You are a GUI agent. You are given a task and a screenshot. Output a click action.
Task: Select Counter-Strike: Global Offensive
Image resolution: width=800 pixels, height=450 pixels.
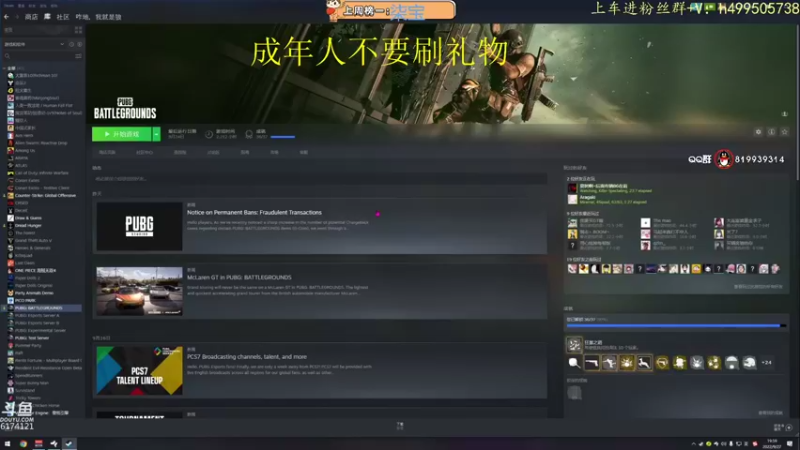click(x=45, y=195)
